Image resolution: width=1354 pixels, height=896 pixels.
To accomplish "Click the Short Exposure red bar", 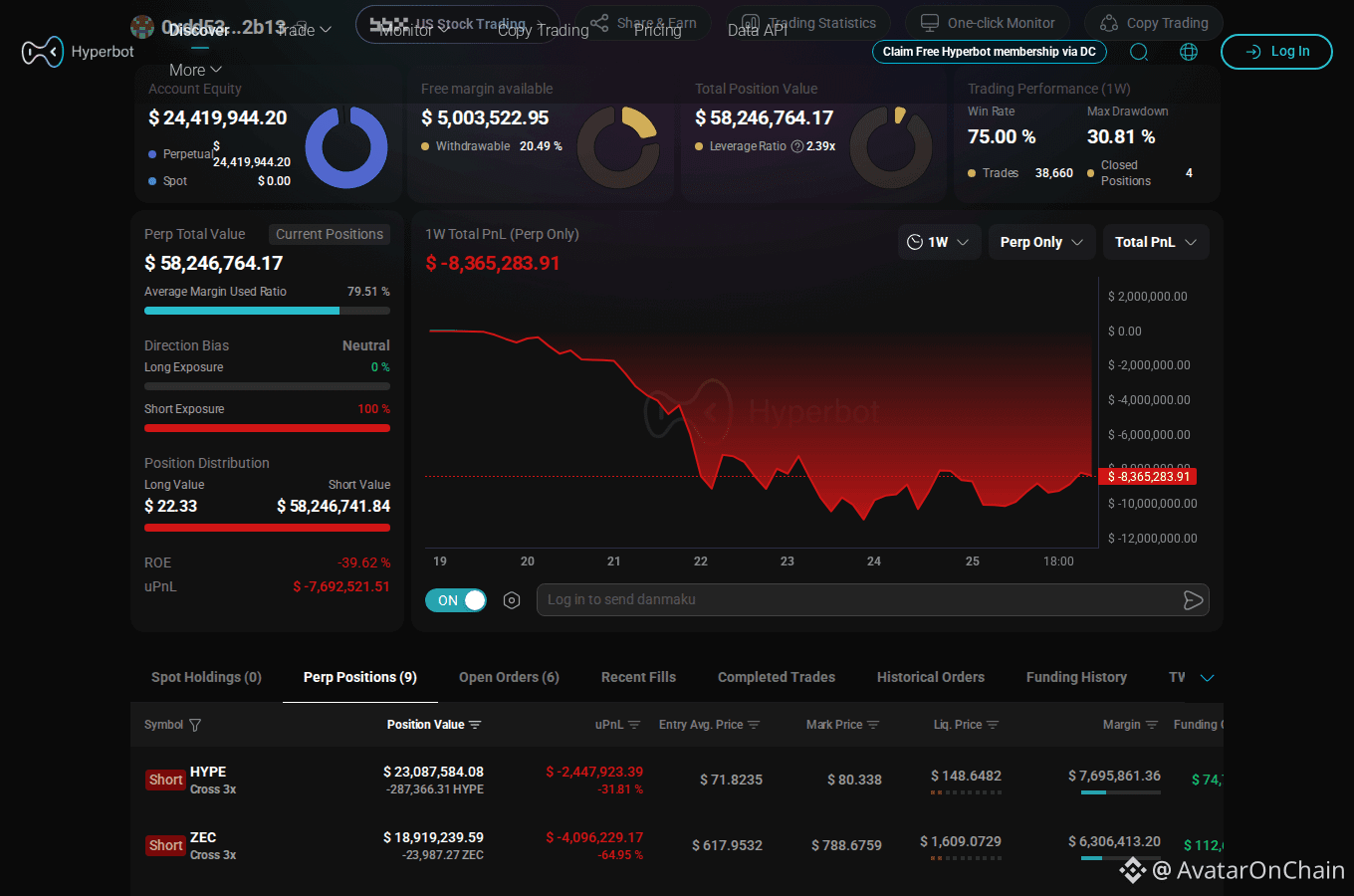I will tap(267, 428).
